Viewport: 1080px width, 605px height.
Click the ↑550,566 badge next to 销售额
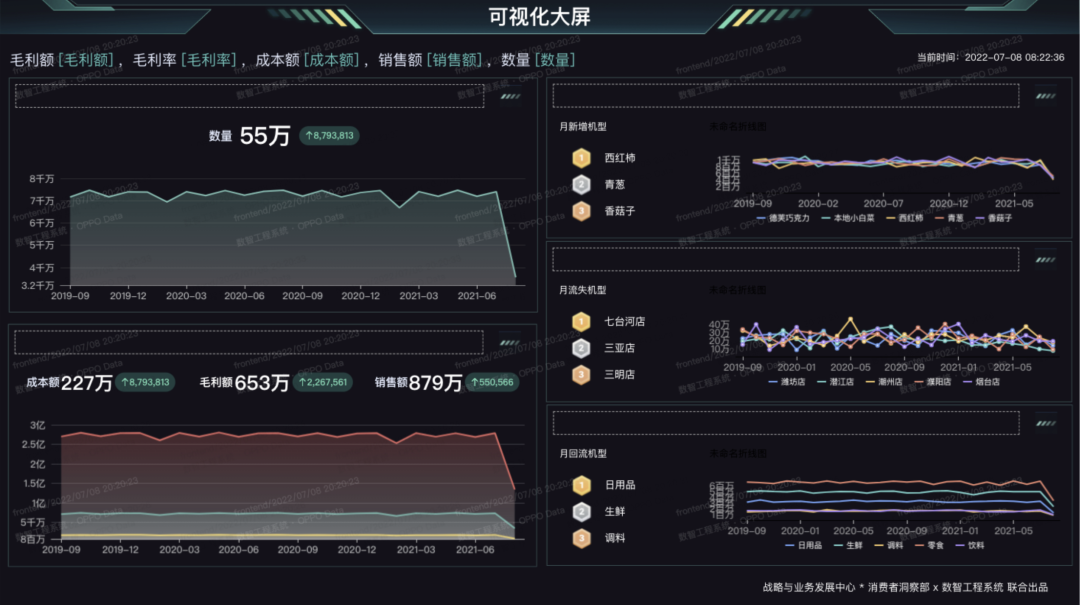pos(492,382)
